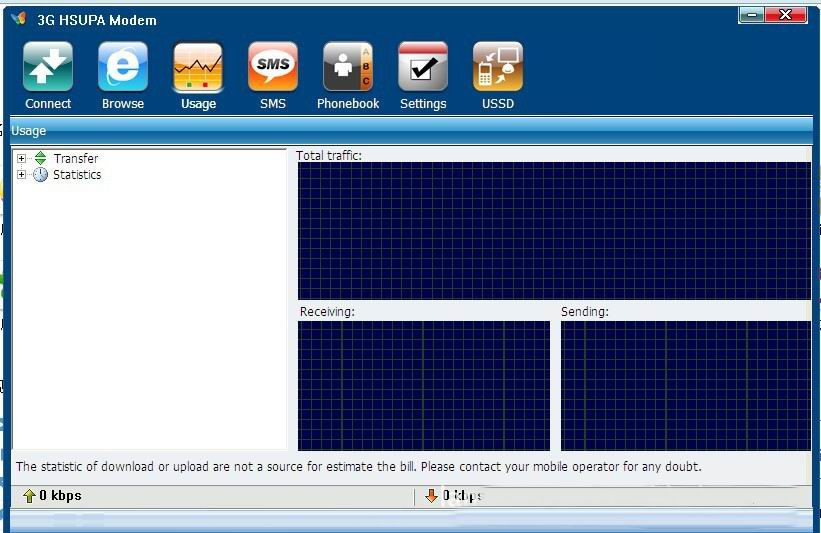This screenshot has width=821, height=533.
Task: Click inside the Receiving graph
Action: click(424, 385)
